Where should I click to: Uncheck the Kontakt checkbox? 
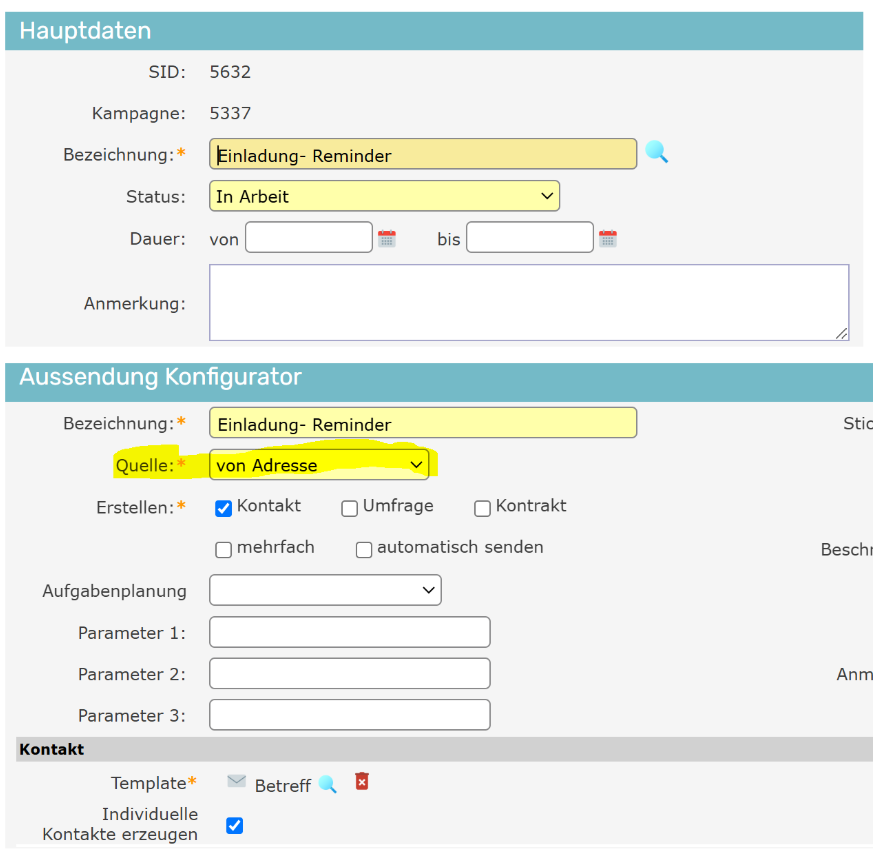224,508
